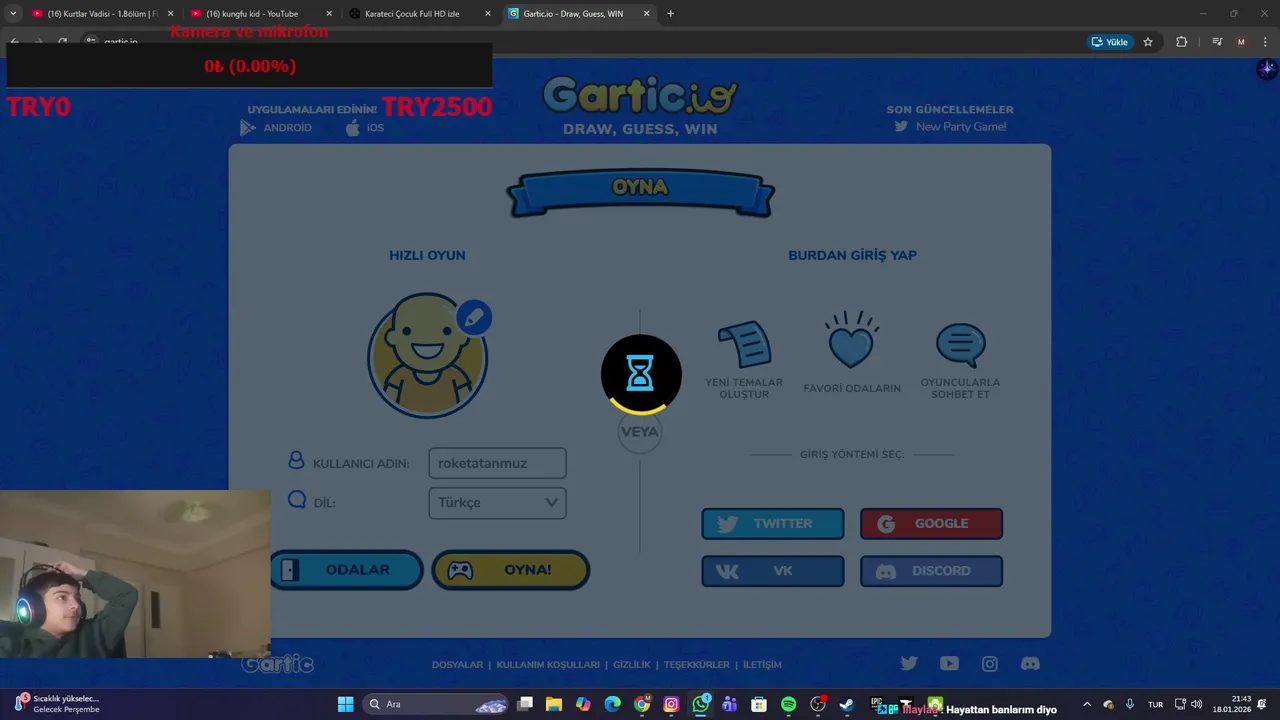Image resolution: width=1280 pixels, height=720 pixels.
Task: Open Chrome three-dot menu
Action: (1266, 42)
